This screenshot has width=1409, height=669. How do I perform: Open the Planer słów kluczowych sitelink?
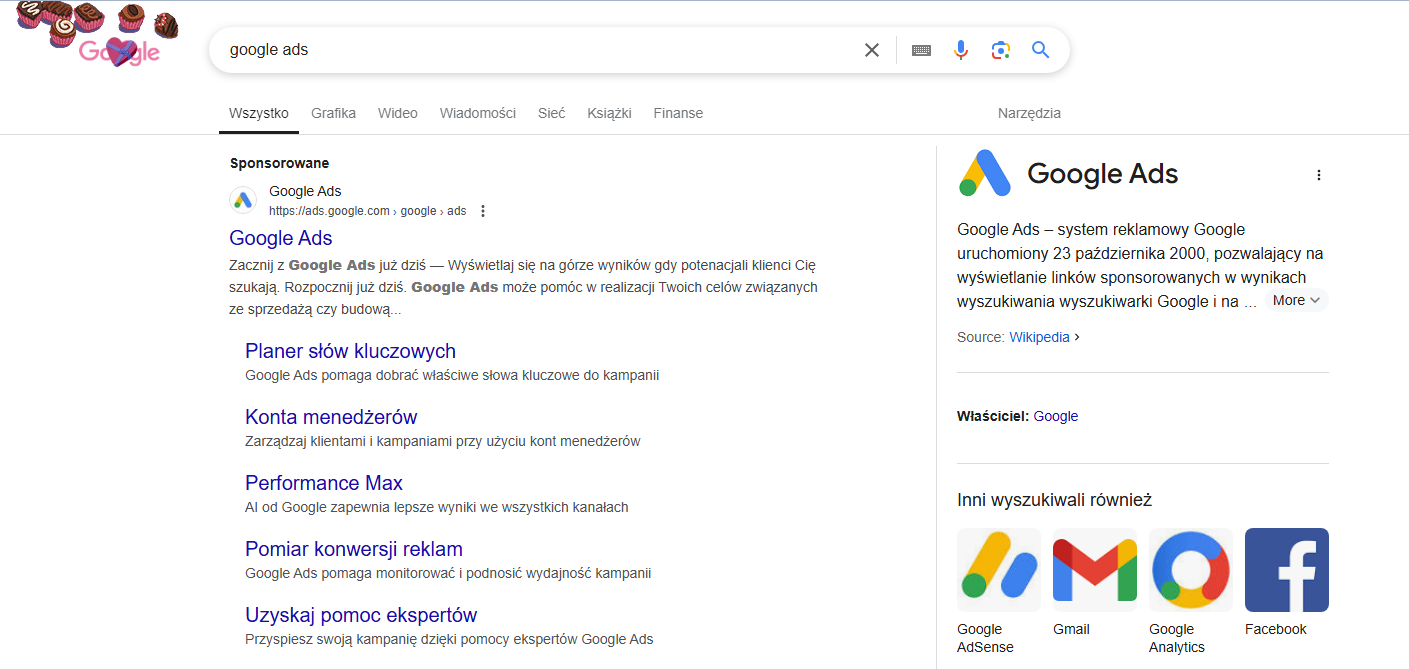pyautogui.click(x=350, y=351)
